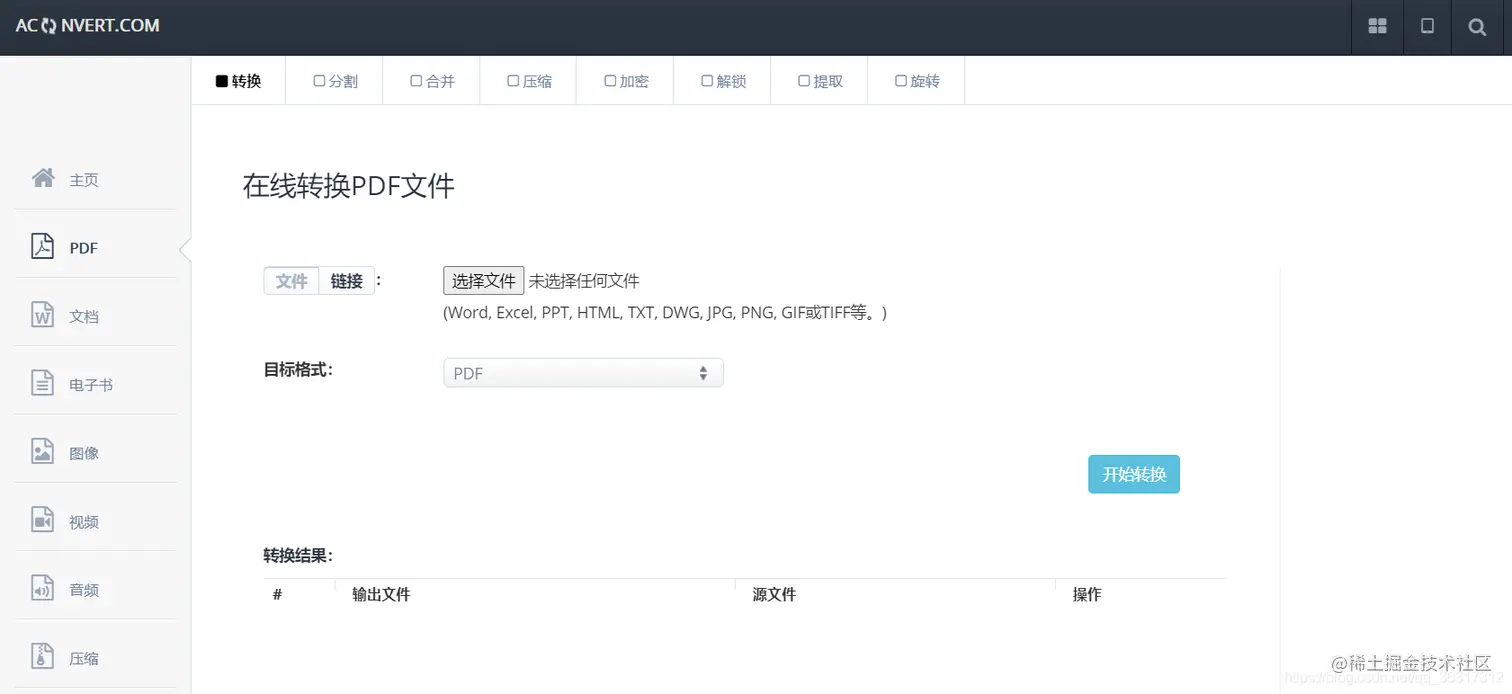Open 文档 section label in sidebar
The height and width of the screenshot is (694, 1512).
84,317
